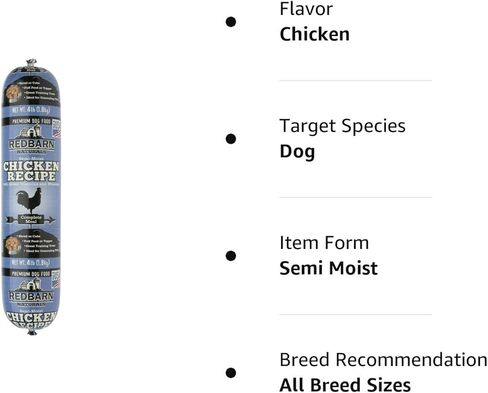Select the bold Dog value

[297, 152]
